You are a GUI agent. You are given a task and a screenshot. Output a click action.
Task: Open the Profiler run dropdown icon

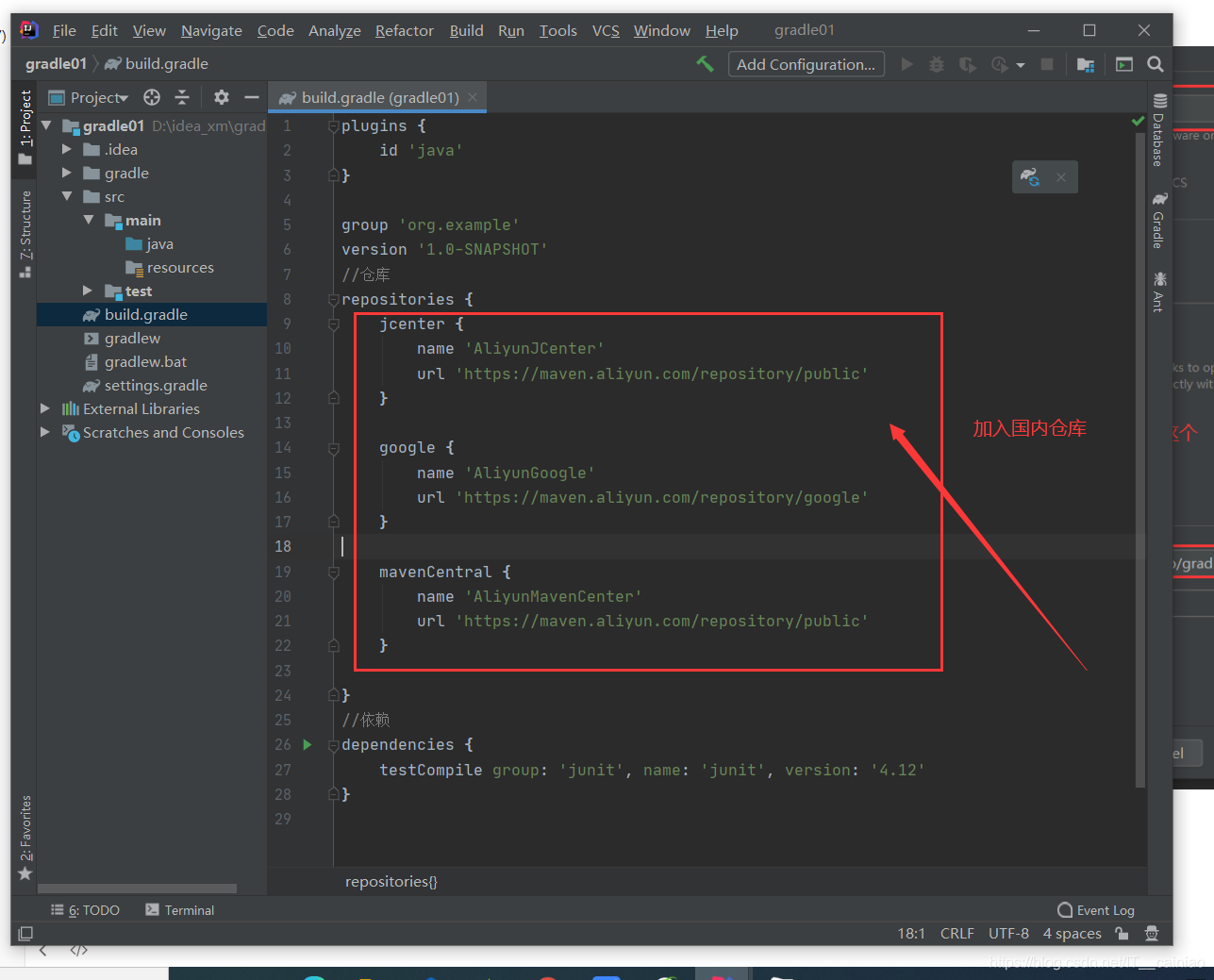(x=1007, y=64)
